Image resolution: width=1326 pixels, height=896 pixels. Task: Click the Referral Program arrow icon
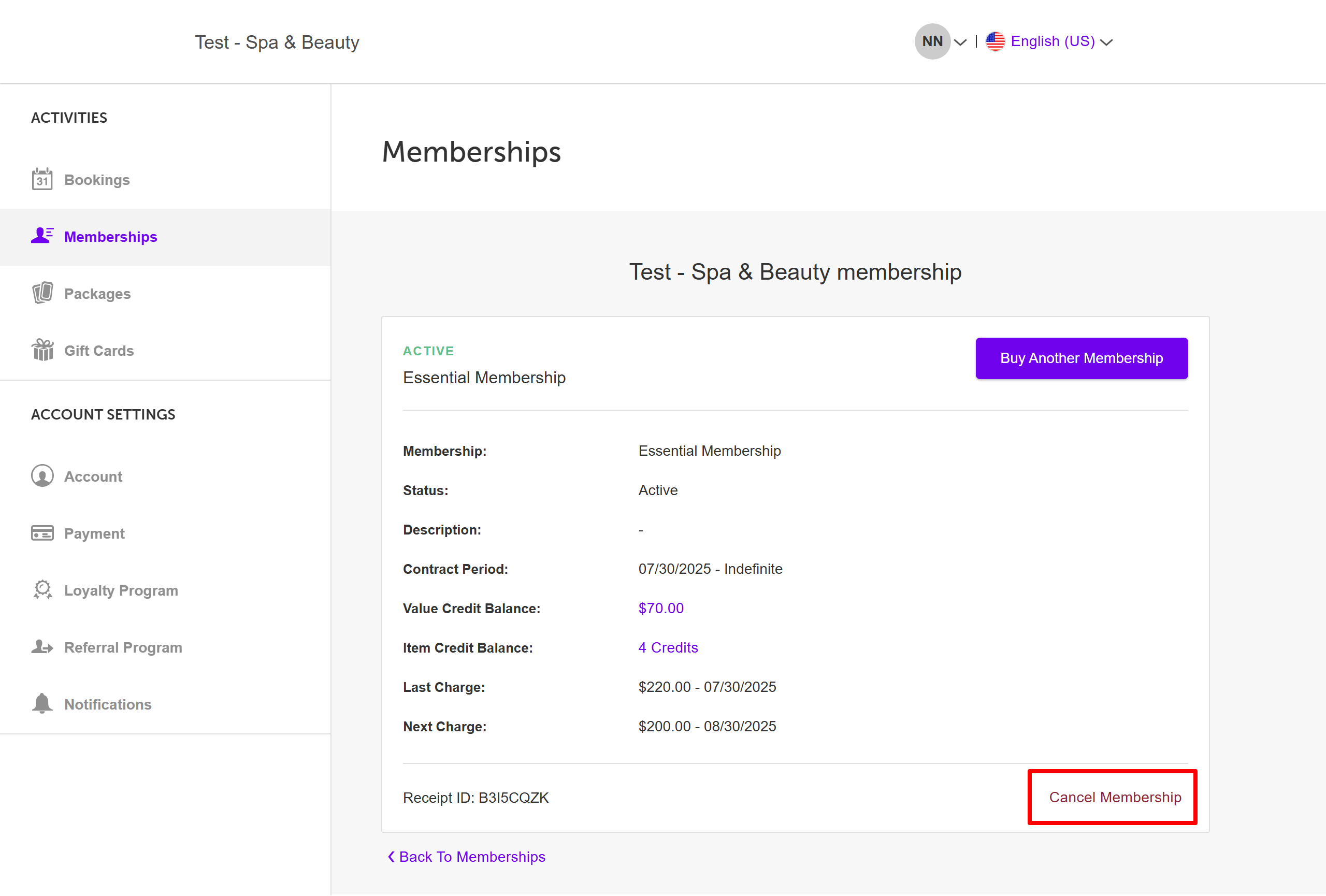click(x=42, y=647)
